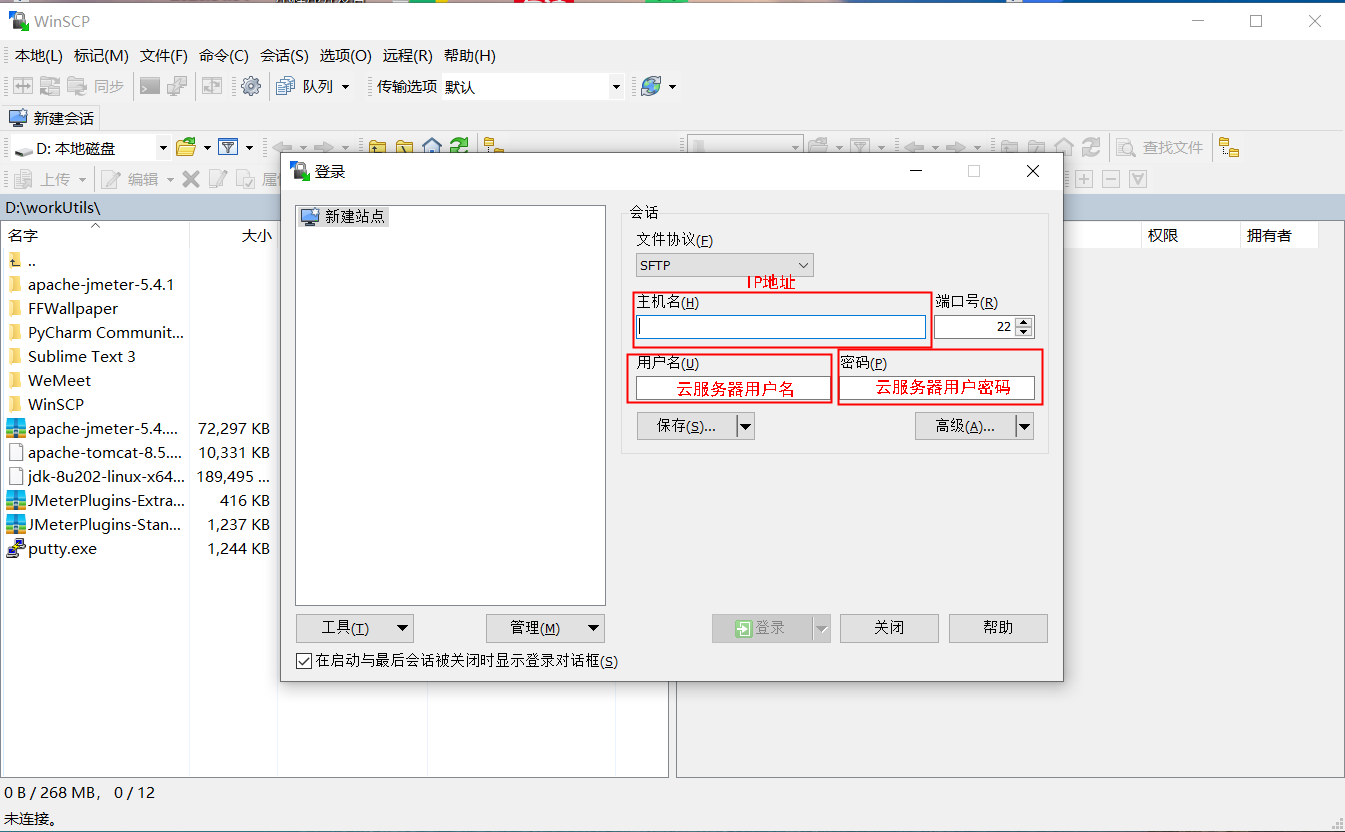Click the delete X icon in local toolbar
Viewport: 1345px width, 832px height.
[191, 179]
